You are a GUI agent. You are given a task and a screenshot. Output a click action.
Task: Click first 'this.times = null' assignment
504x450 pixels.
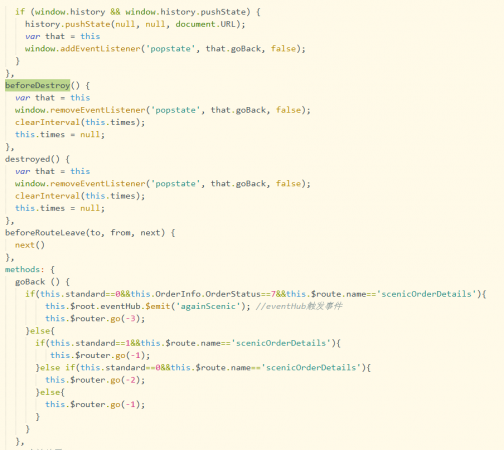click(60, 134)
